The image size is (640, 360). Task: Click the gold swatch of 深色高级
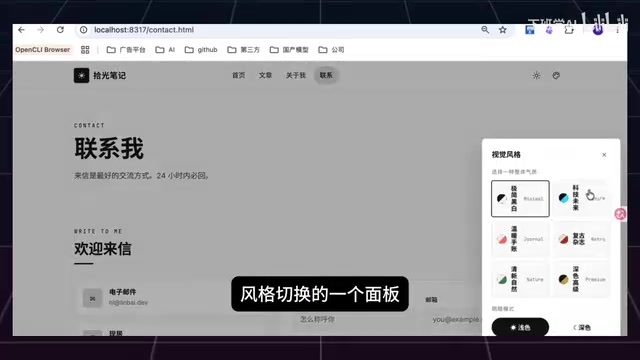click(x=564, y=280)
